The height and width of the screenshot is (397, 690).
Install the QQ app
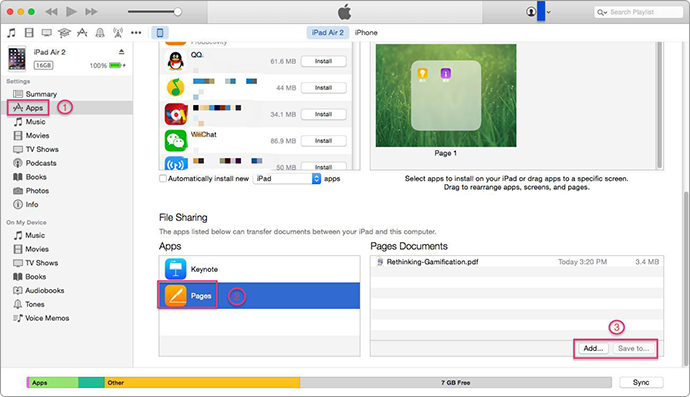[323, 61]
